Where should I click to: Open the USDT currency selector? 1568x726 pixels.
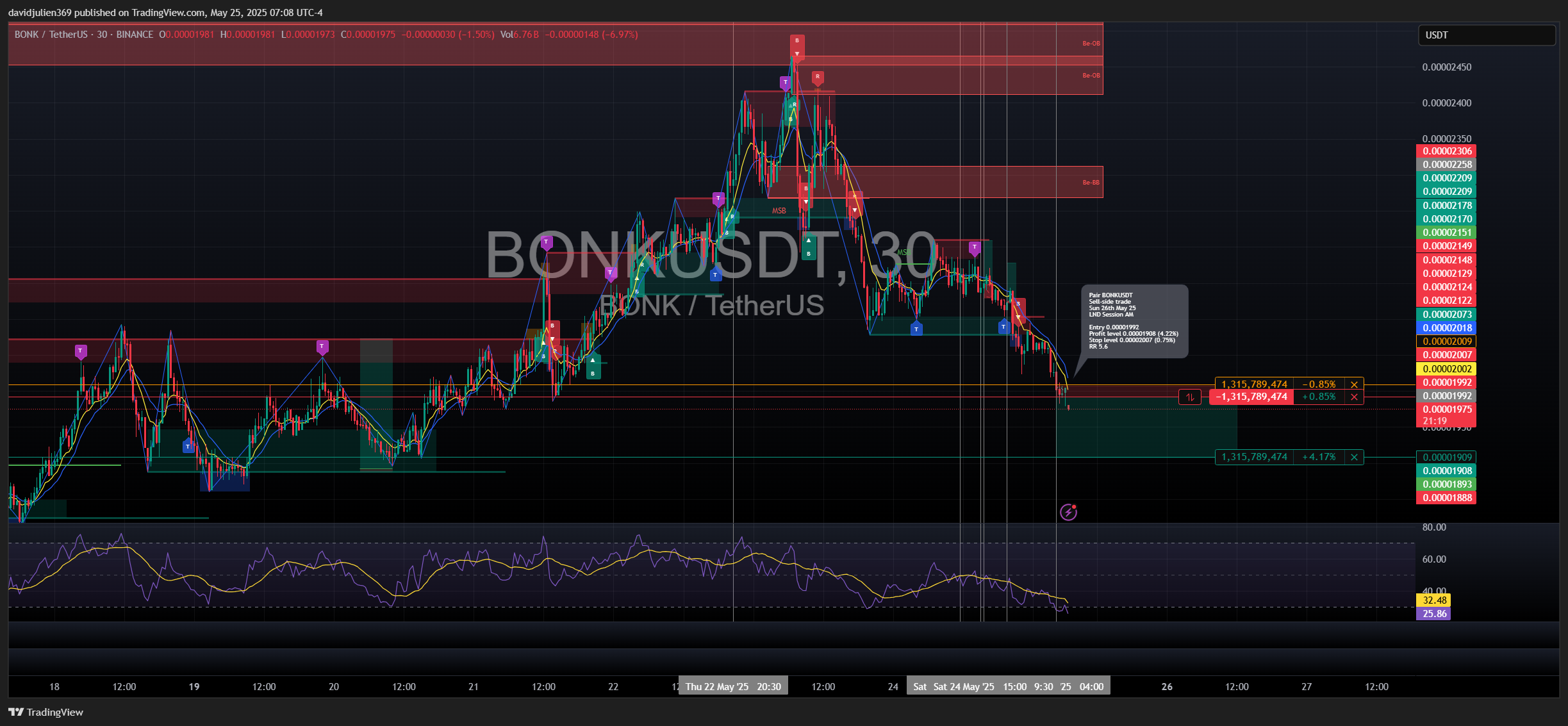coord(1486,35)
